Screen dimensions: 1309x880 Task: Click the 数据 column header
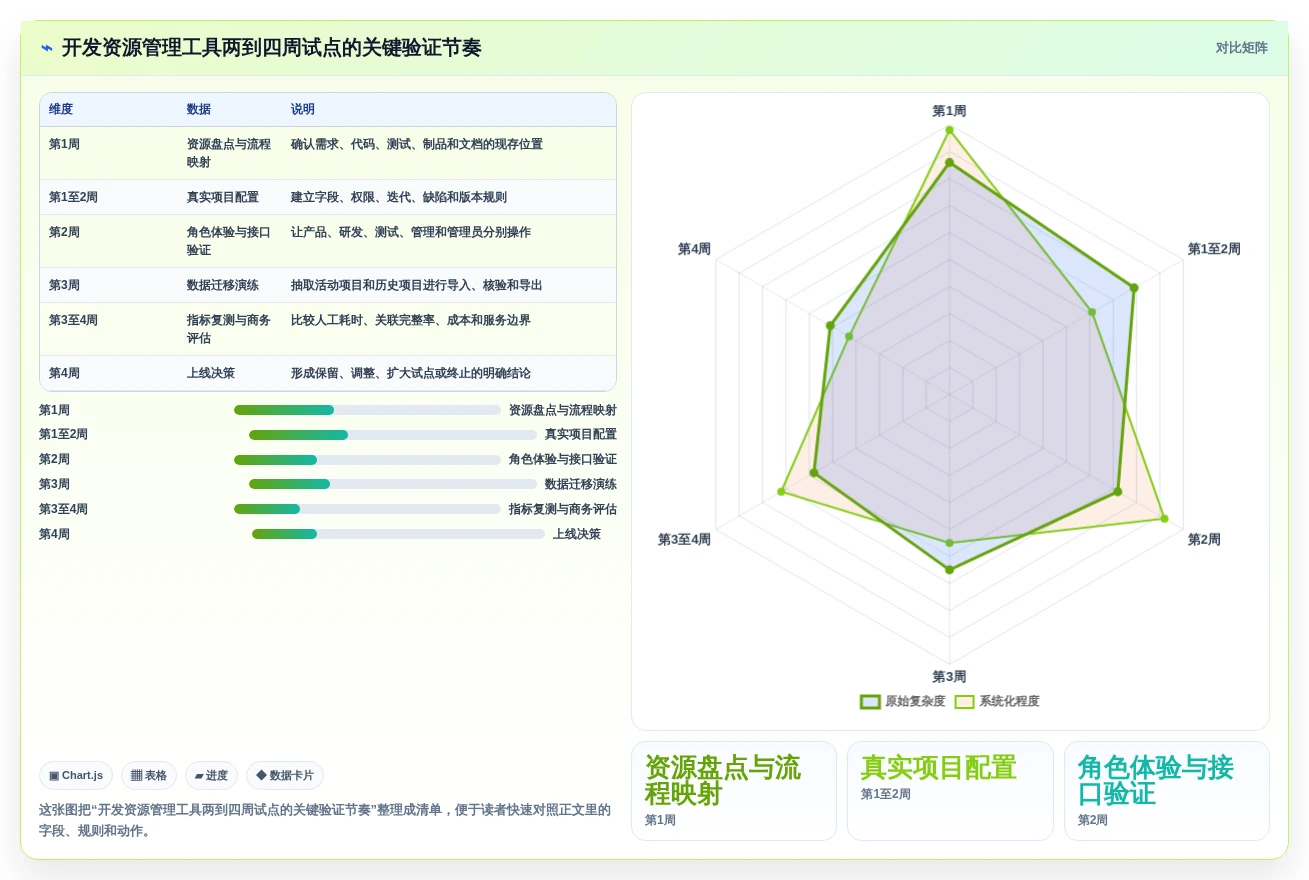tap(199, 110)
